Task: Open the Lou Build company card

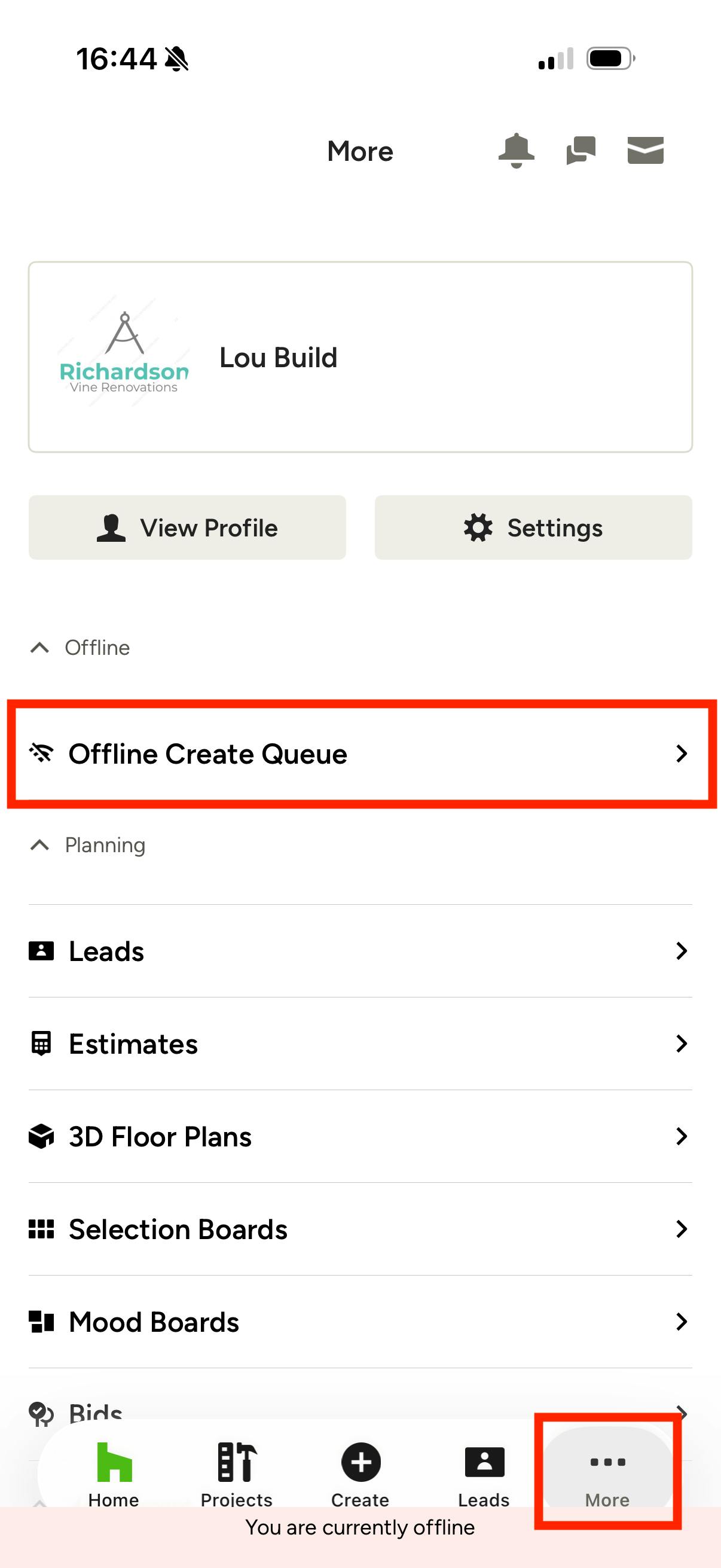Action: [x=360, y=357]
